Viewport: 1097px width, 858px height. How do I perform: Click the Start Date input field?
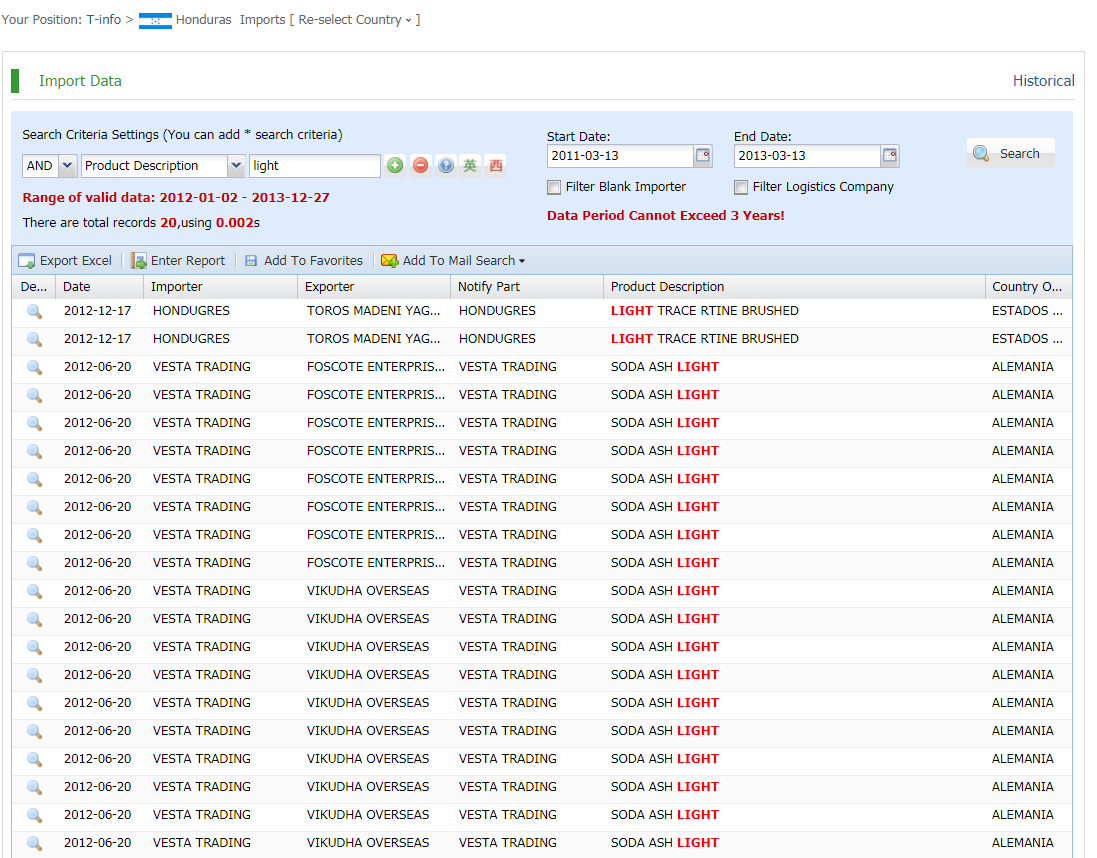coord(620,155)
